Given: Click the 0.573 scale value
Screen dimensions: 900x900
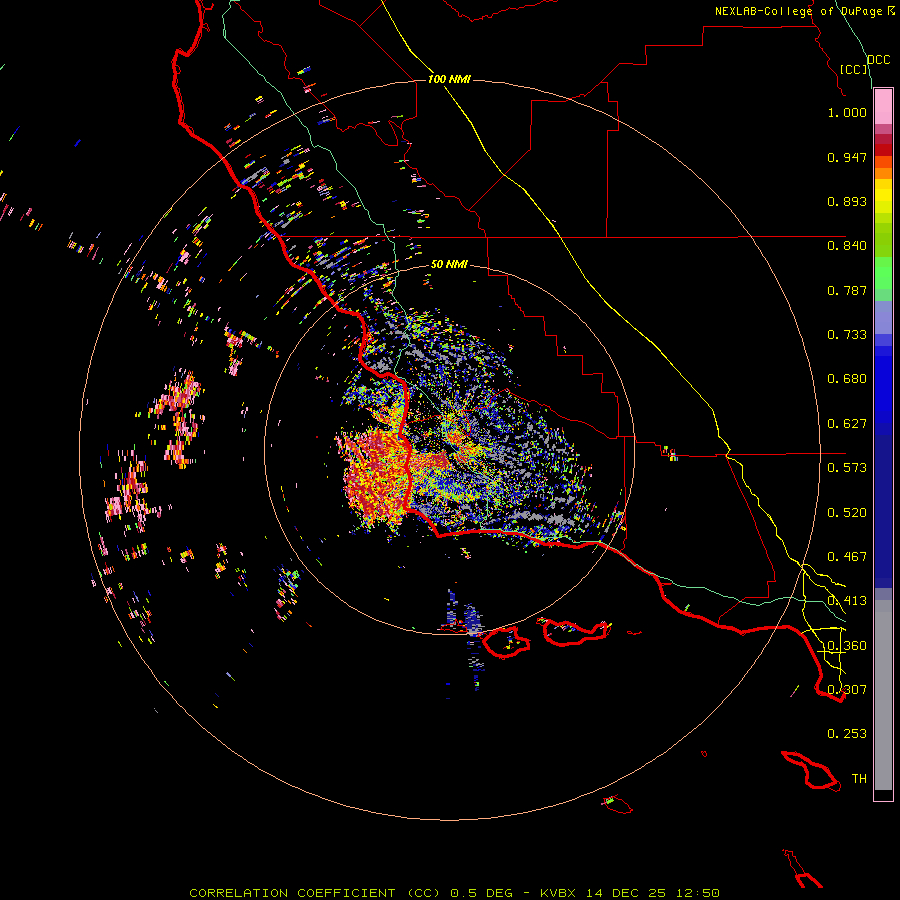Looking at the screenshot, I should click(847, 468).
